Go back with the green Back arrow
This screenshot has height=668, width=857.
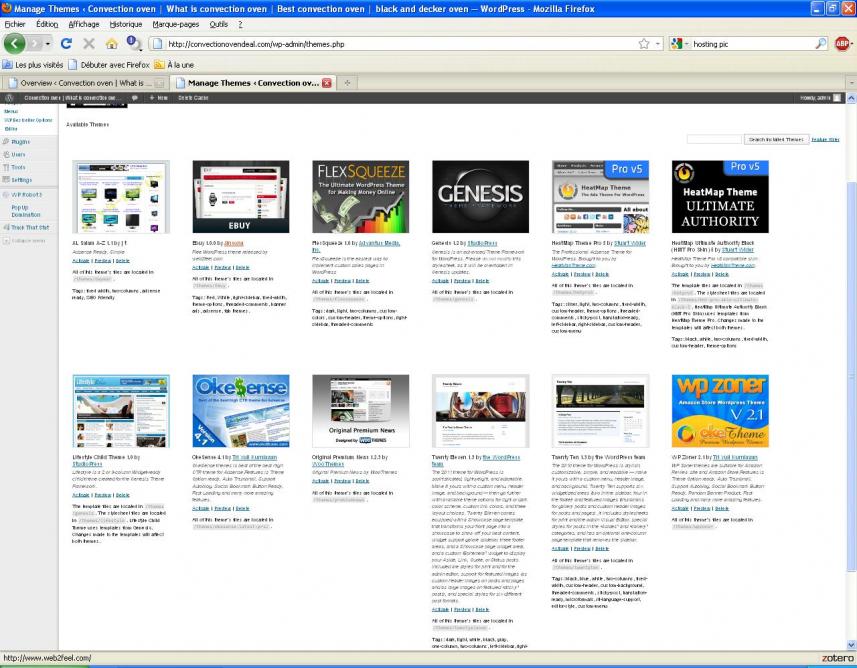[x=14, y=44]
